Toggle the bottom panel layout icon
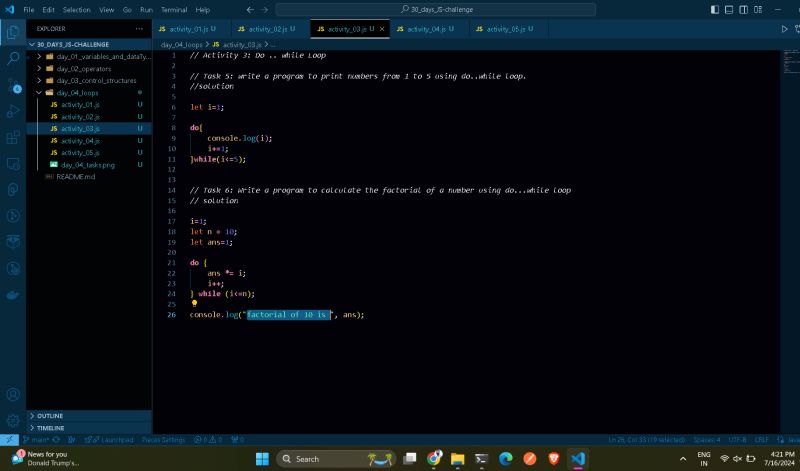Viewport: 800px width, 471px height. pos(729,10)
